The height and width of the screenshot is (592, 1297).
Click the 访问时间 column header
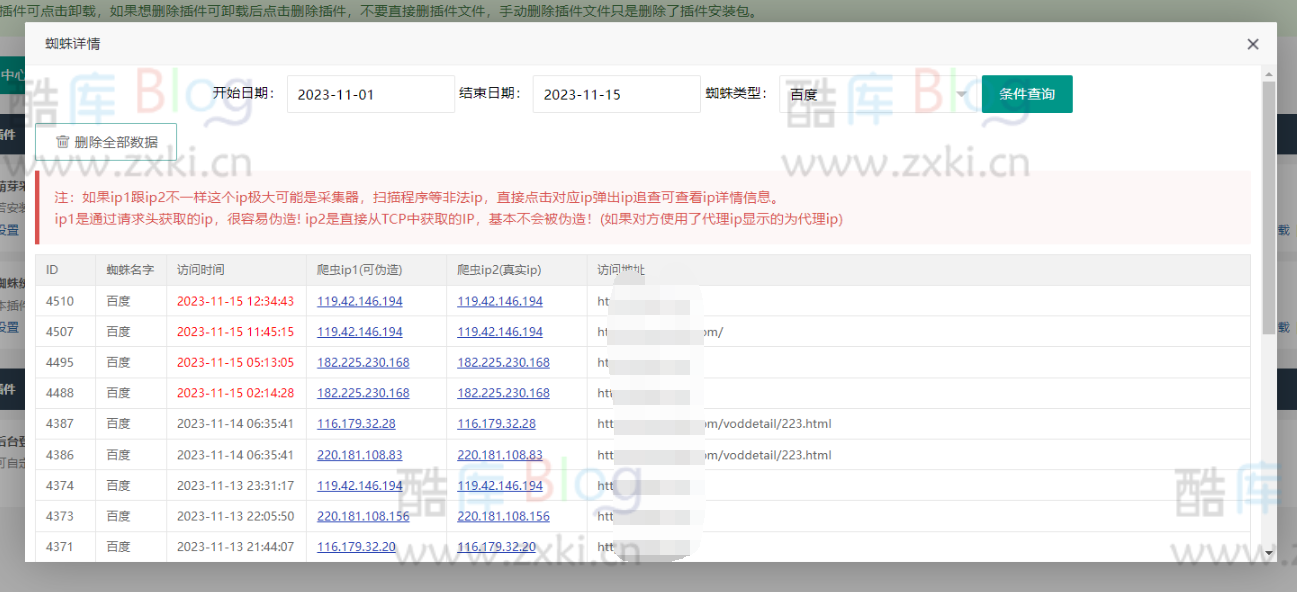coord(201,270)
